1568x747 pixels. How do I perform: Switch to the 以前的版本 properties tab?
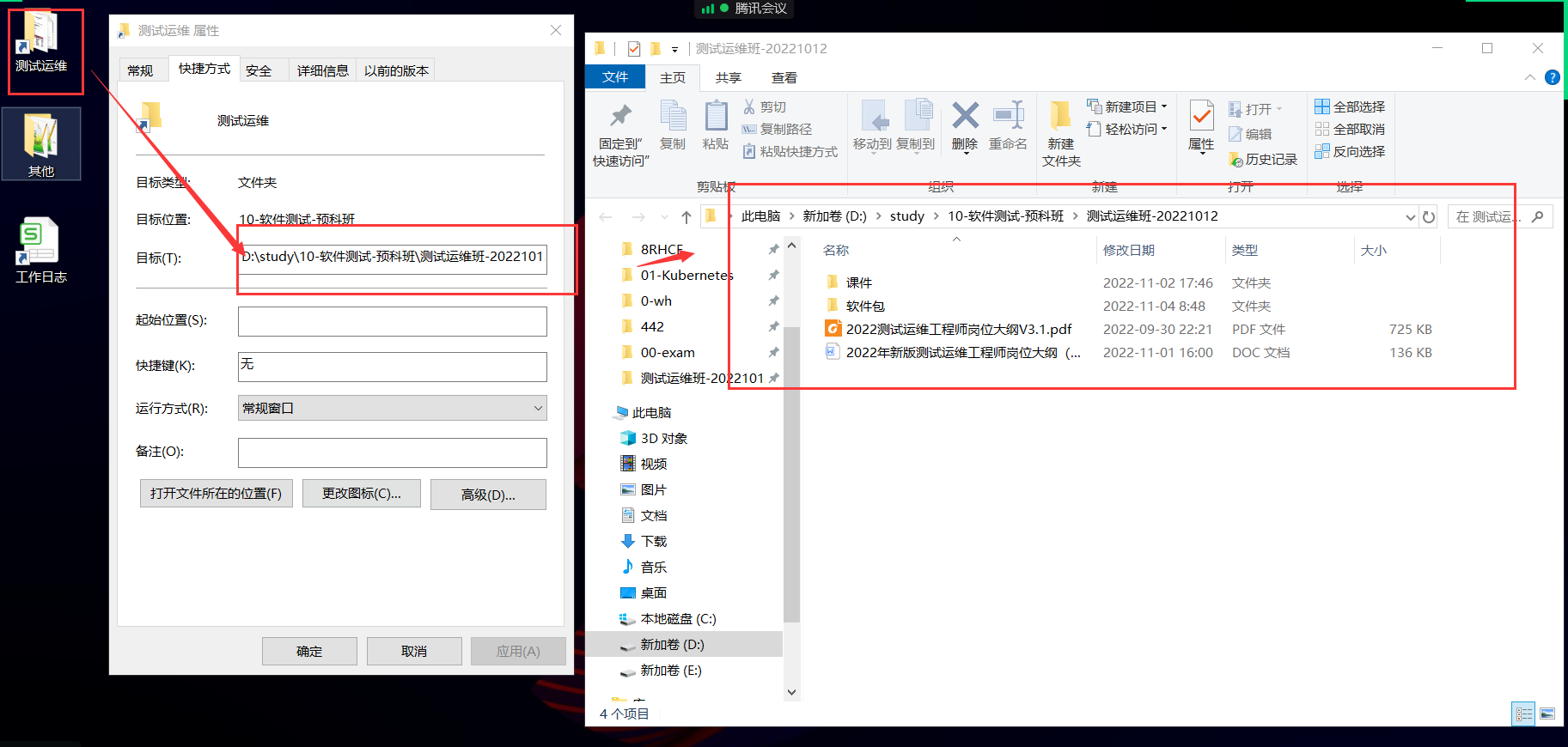(396, 70)
